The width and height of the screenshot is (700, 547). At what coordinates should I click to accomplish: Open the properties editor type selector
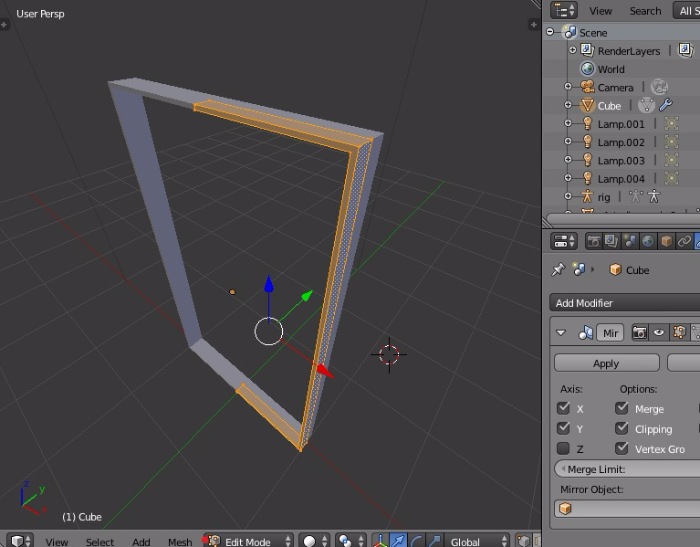[564, 242]
